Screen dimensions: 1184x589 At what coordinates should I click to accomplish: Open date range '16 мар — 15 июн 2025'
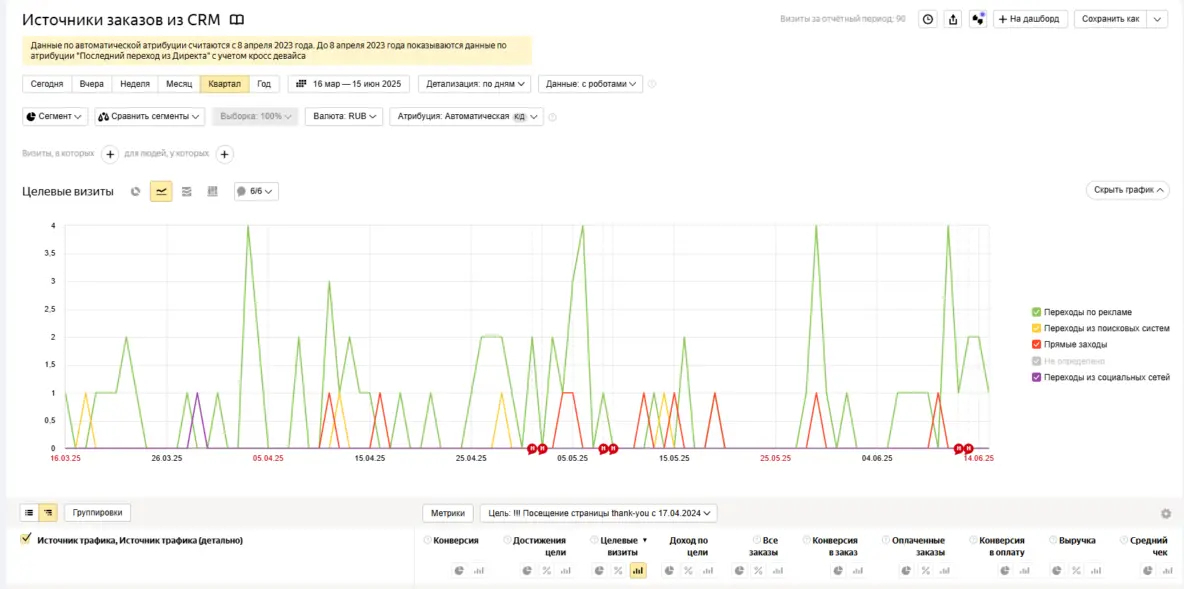click(x=349, y=84)
